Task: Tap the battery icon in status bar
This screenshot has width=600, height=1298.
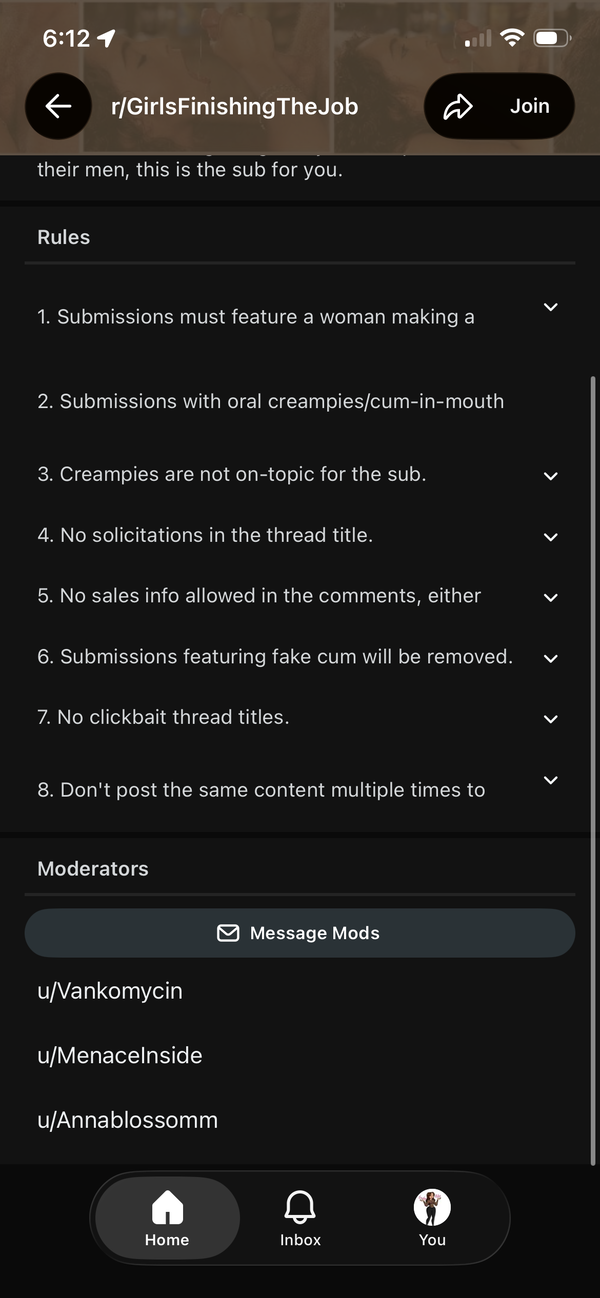Action: click(552, 39)
